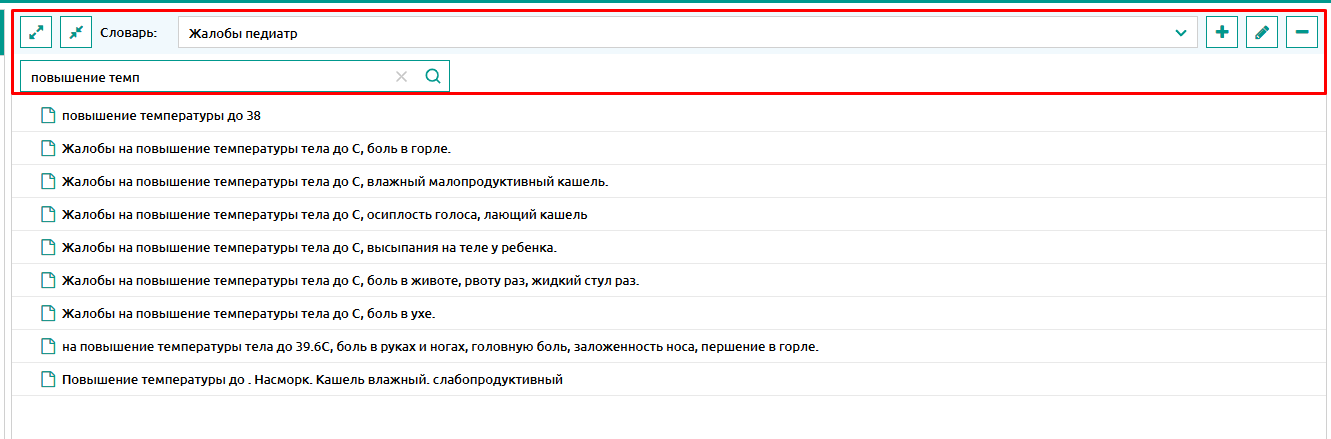Click the collapse all arrows icon
Image resolution: width=1331 pixels, height=439 pixels.
pyautogui.click(x=76, y=33)
